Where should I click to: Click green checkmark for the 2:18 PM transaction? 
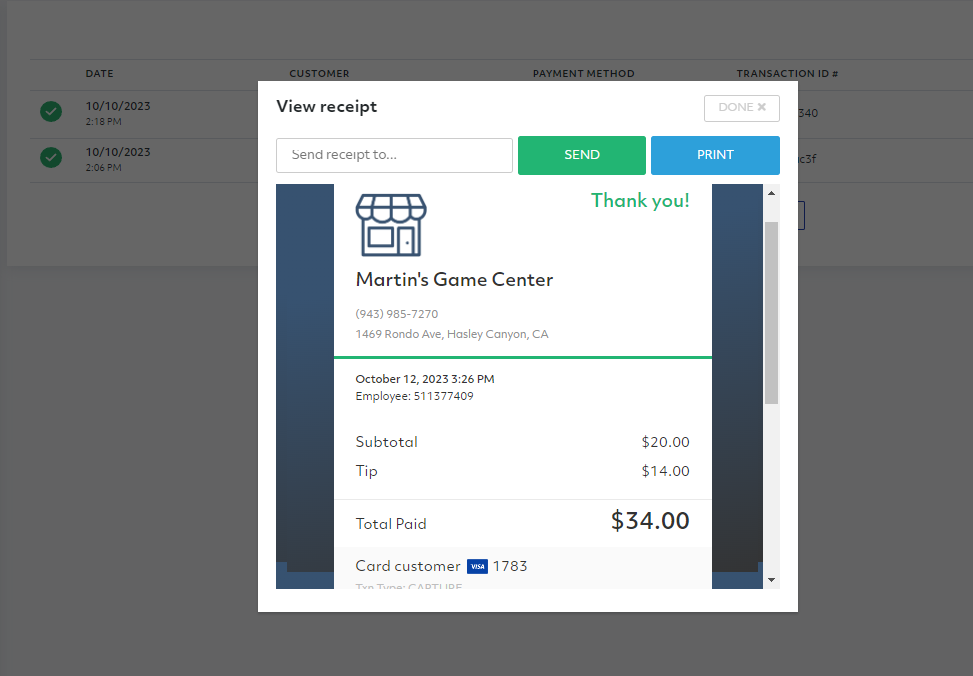(x=51, y=112)
